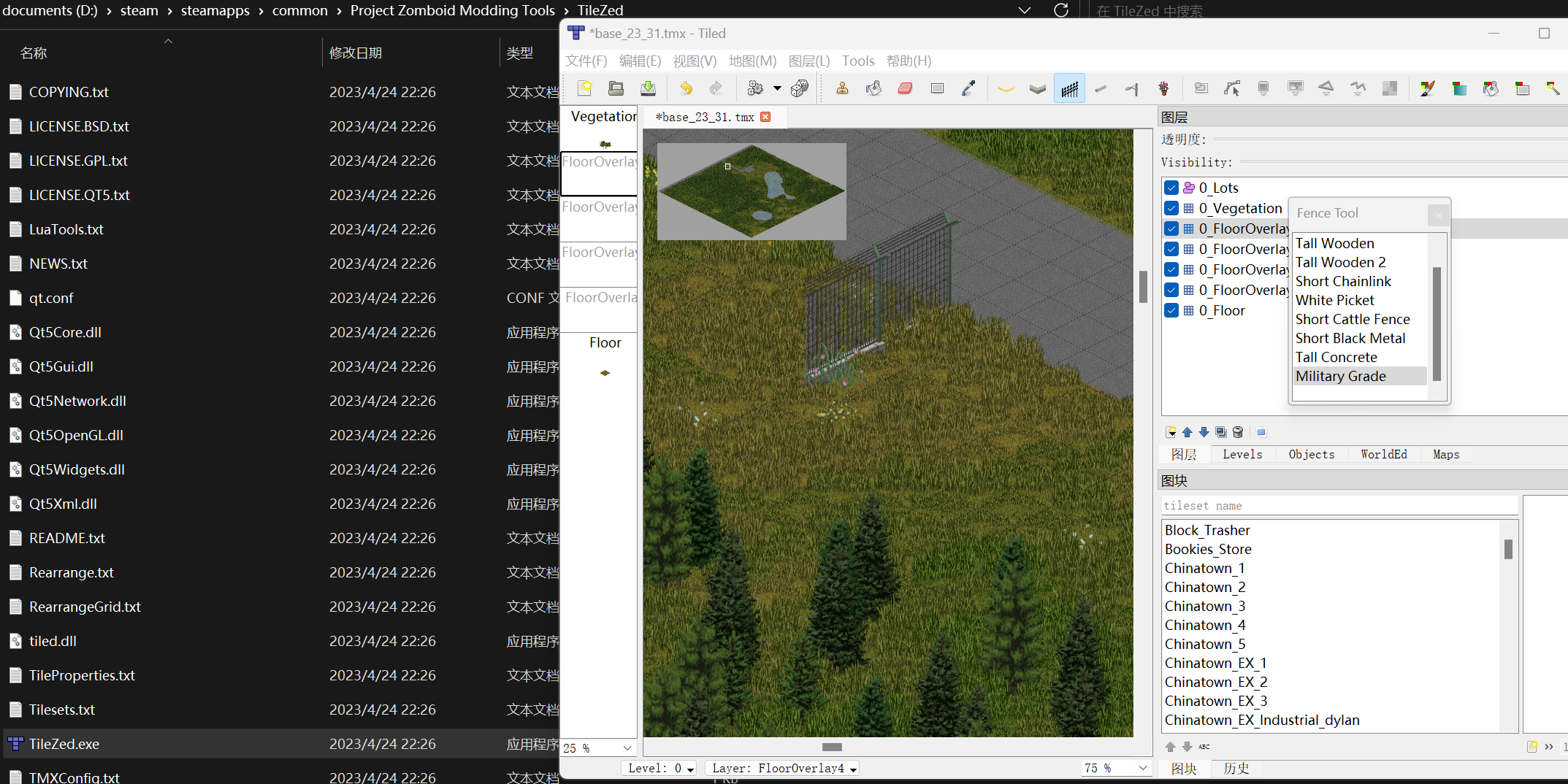Select the grey Edge tool icon
Image resolution: width=1568 pixels, height=784 pixels.
click(1038, 88)
